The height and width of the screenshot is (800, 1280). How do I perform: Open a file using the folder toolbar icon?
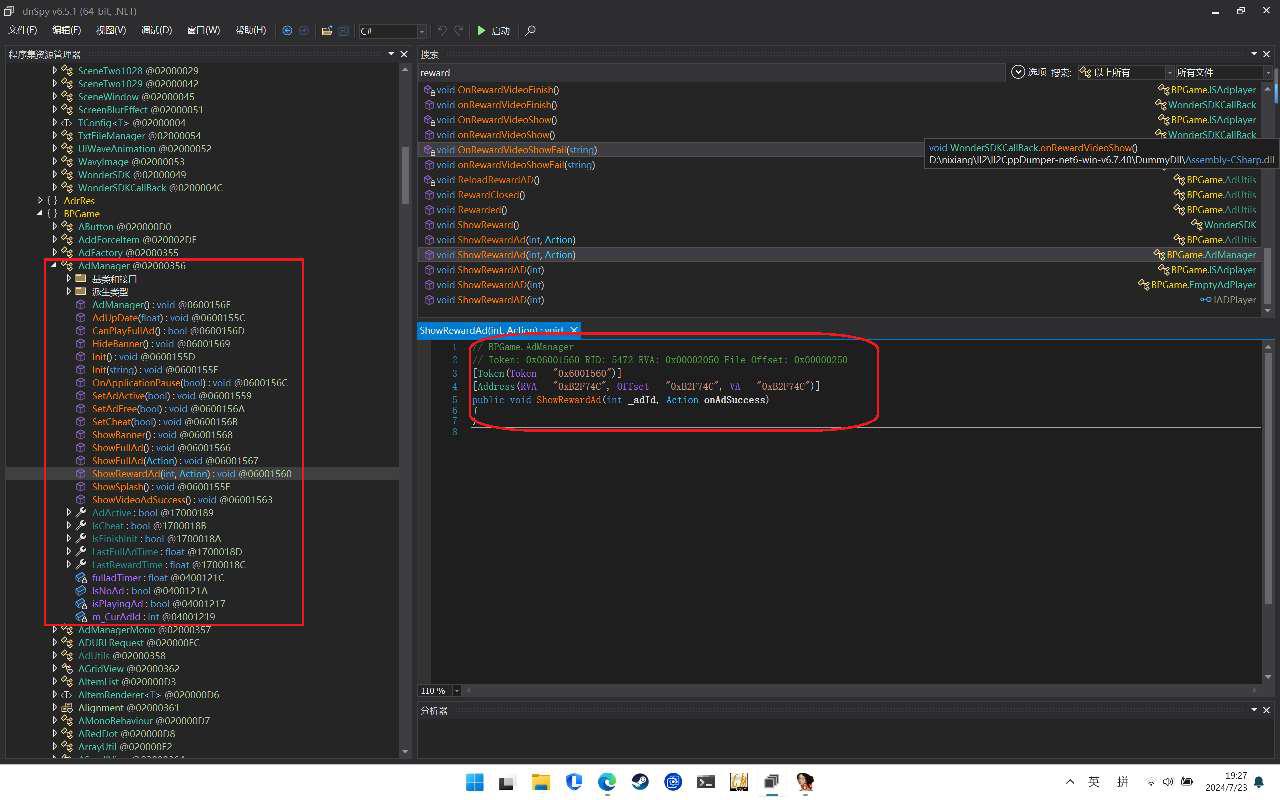327,31
